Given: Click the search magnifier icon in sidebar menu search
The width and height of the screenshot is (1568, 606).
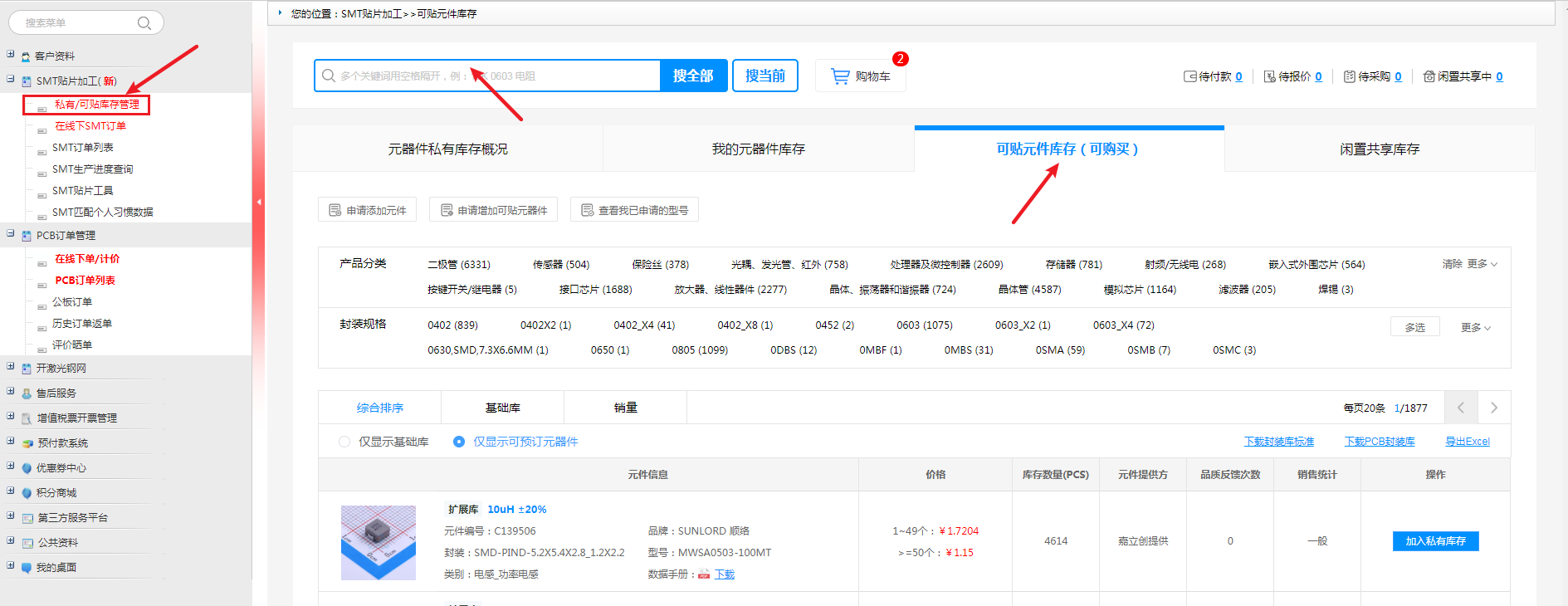Looking at the screenshot, I should pos(144,23).
